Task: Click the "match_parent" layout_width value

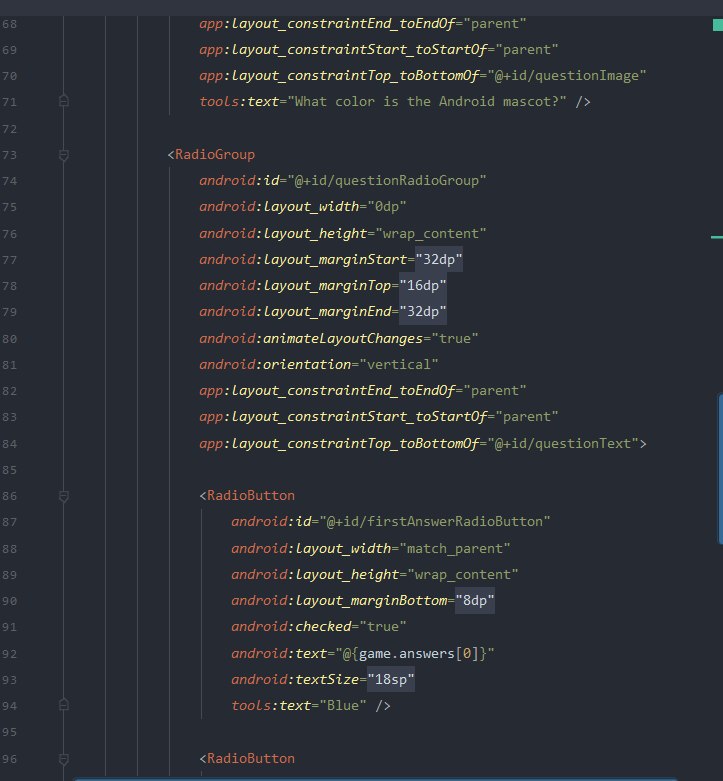Action: tap(455, 548)
